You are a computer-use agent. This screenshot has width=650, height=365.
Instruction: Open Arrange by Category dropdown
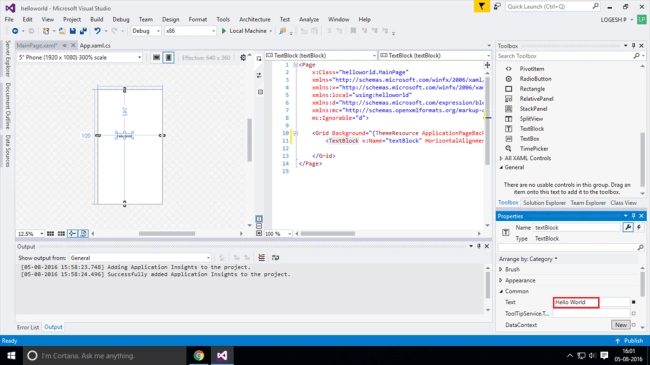click(x=528, y=259)
